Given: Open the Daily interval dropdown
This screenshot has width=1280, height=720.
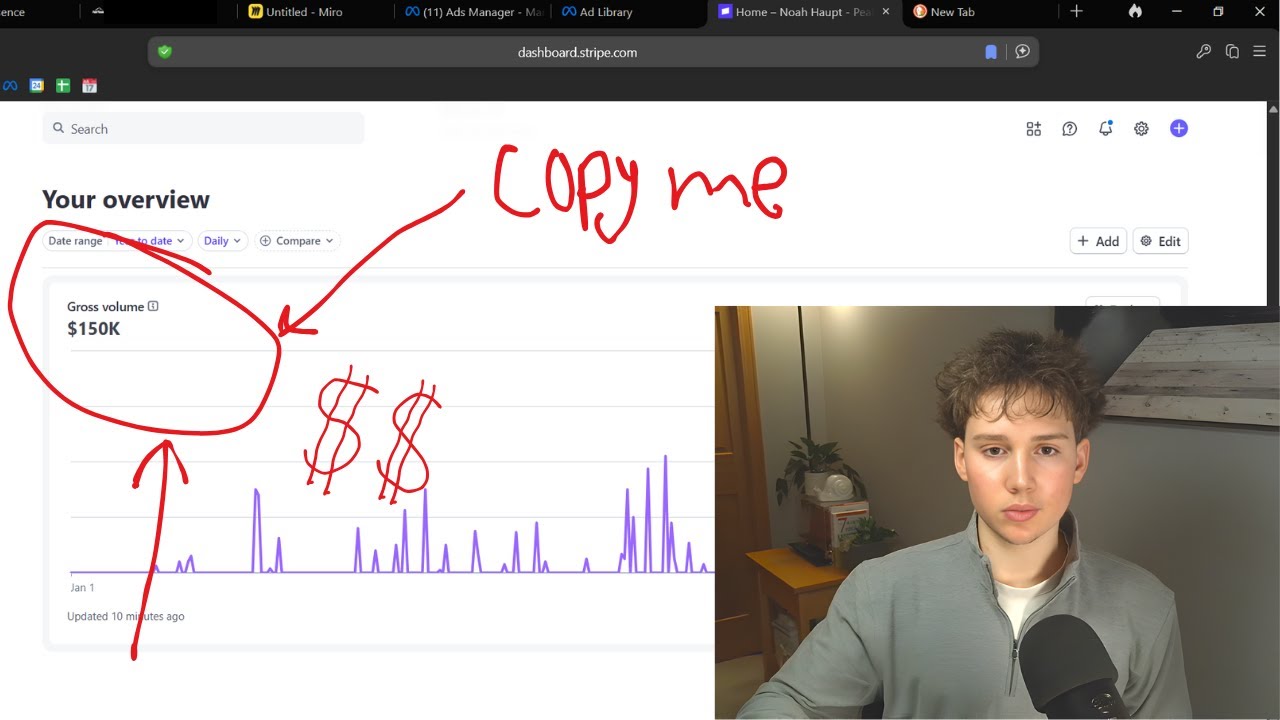Looking at the screenshot, I should tap(223, 241).
